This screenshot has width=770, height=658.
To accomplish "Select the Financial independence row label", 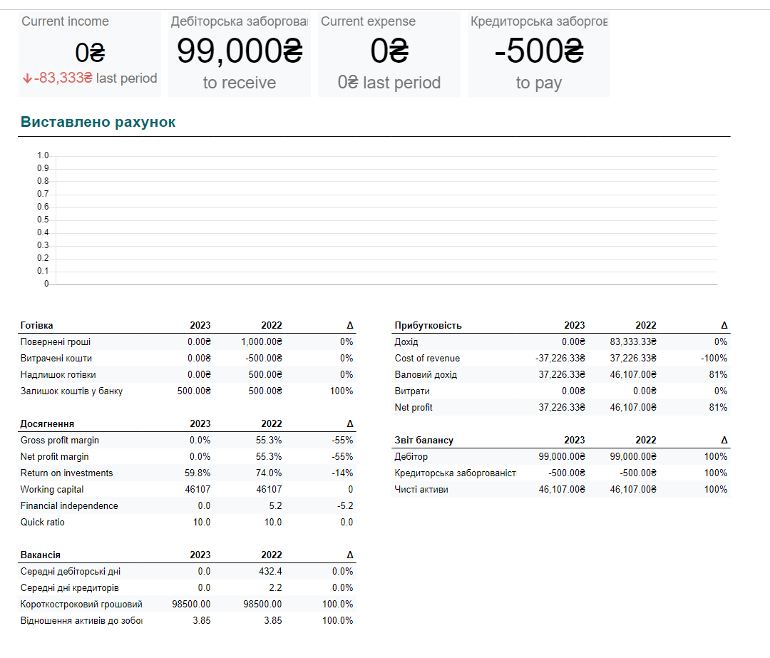I will [69, 506].
